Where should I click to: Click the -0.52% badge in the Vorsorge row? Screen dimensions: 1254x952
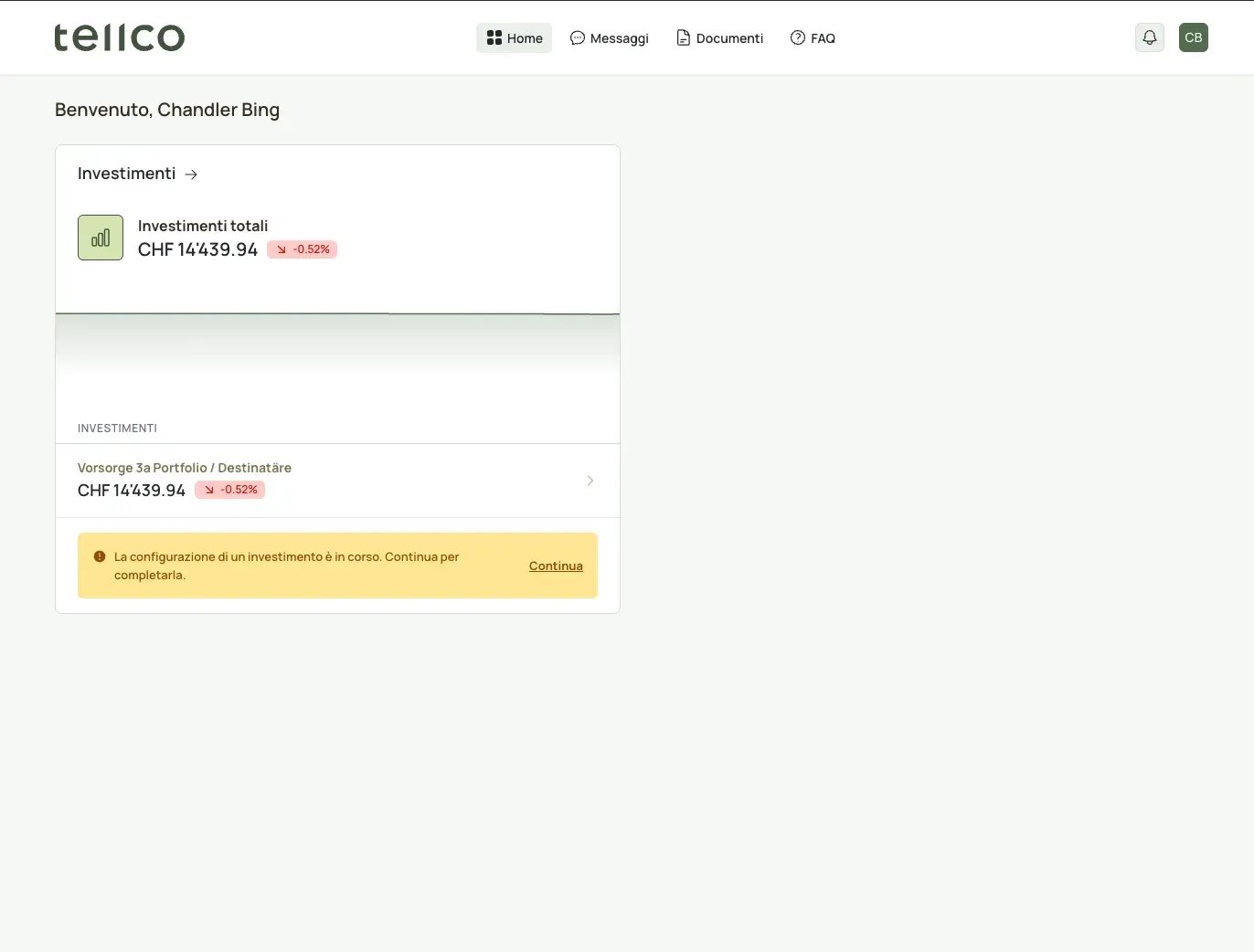(x=230, y=490)
